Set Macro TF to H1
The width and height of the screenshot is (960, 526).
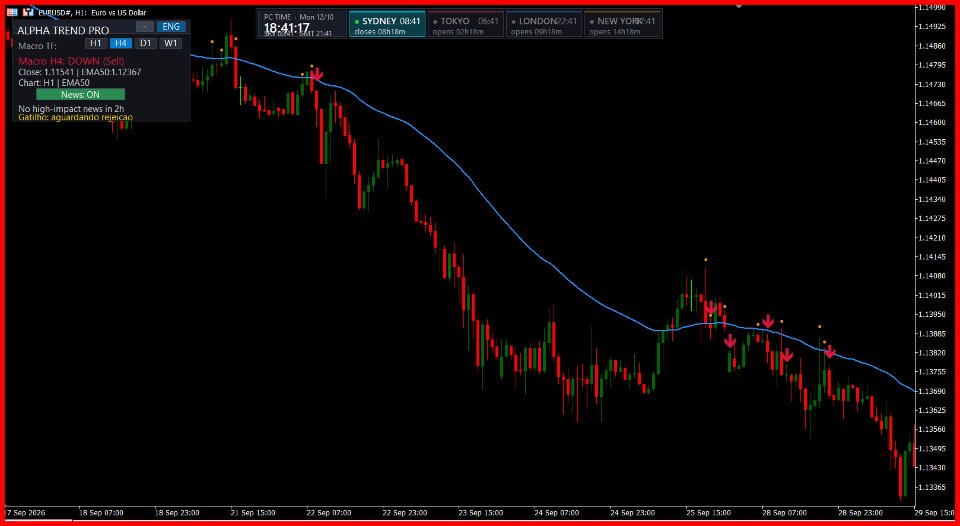96,43
